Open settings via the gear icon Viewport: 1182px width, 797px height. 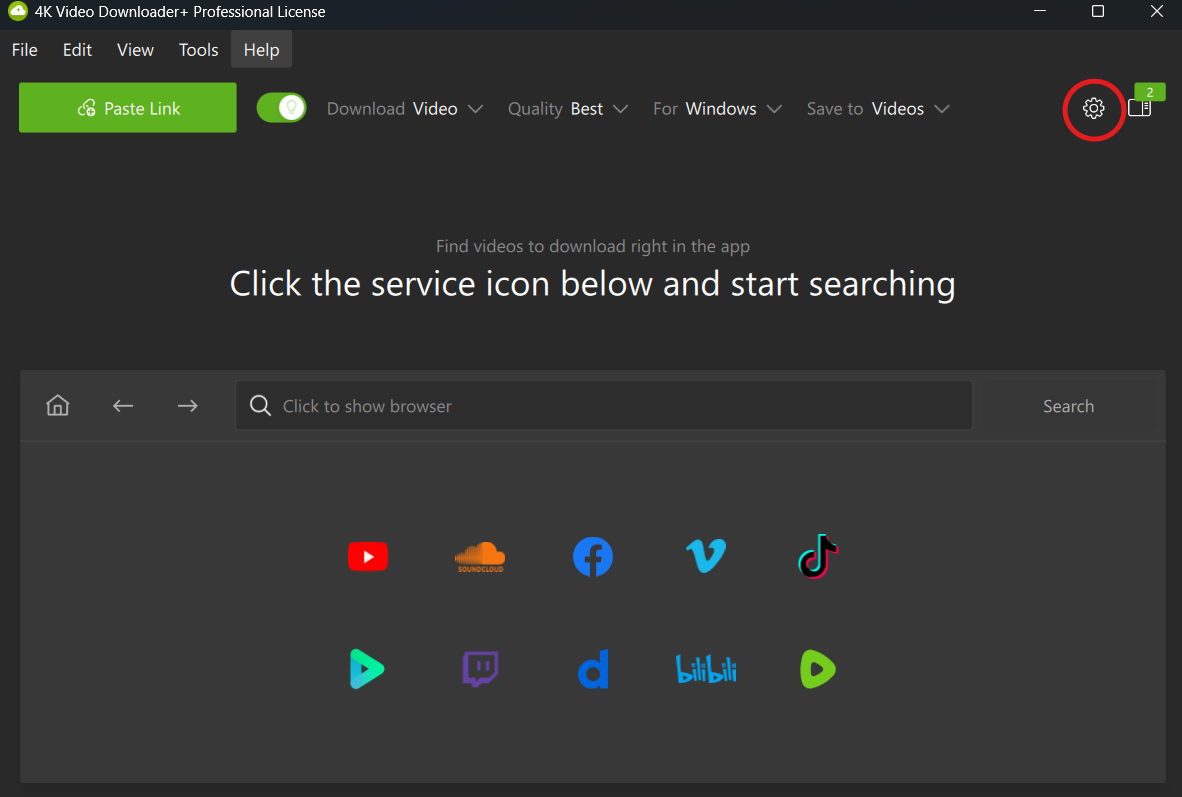[x=1094, y=108]
